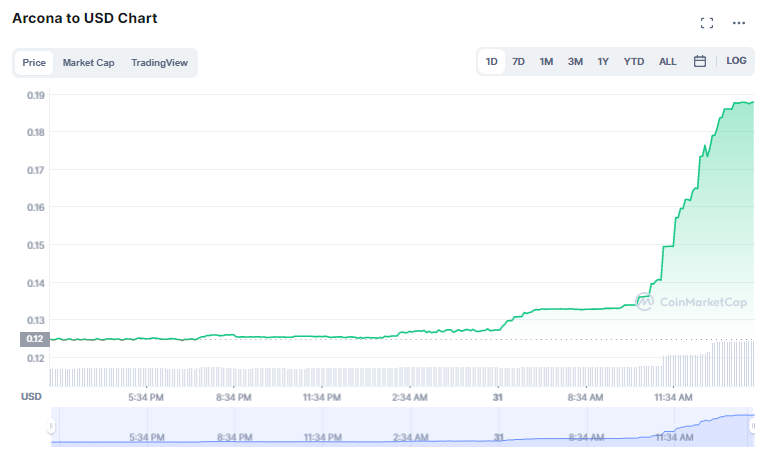Select the ALL time range
766x456 pixels.
(x=668, y=62)
